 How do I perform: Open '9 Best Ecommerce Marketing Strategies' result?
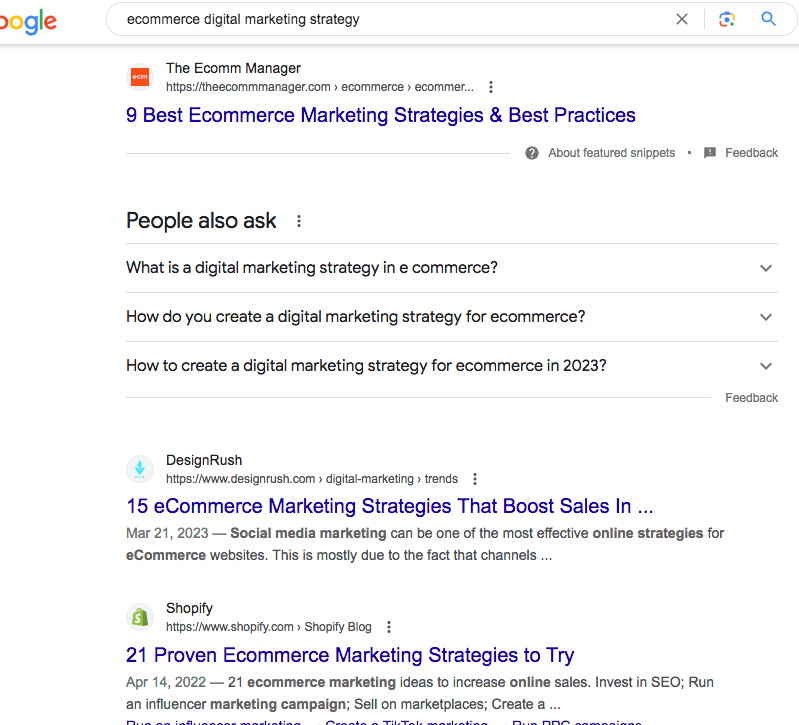[381, 115]
